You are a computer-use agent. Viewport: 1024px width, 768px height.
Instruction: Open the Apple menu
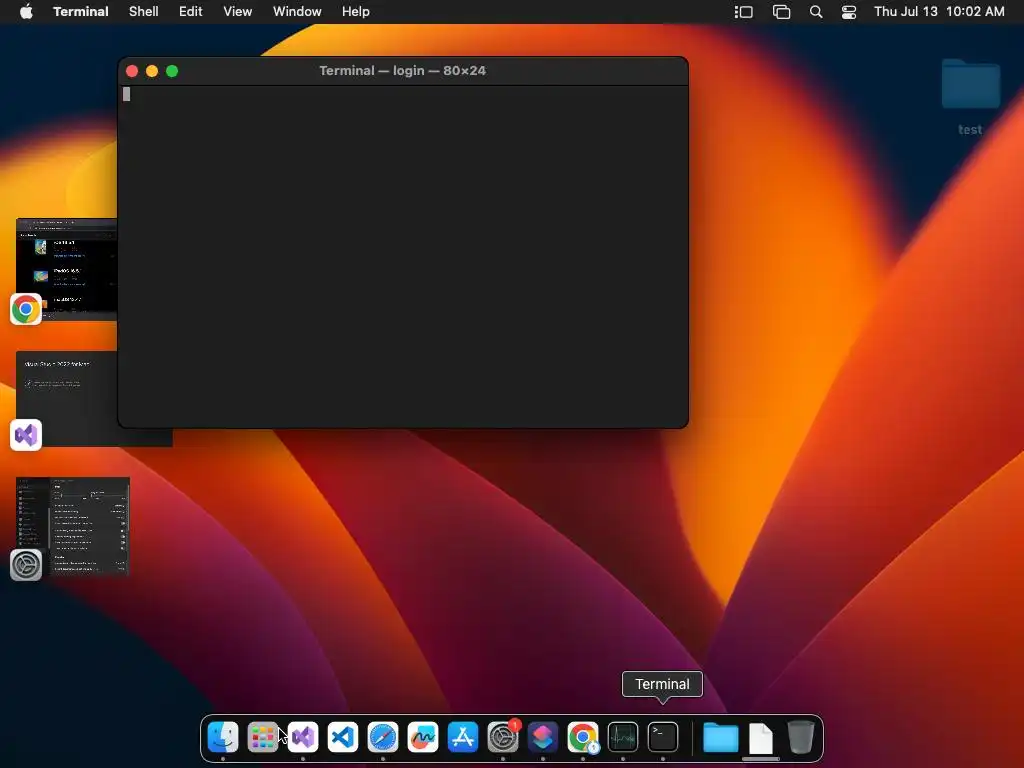(26, 11)
